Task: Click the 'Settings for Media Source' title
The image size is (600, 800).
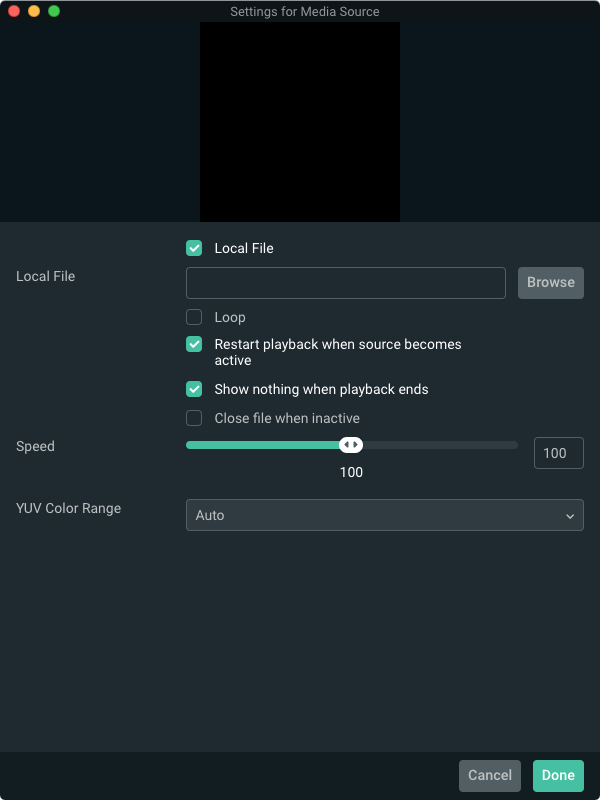Action: (305, 11)
